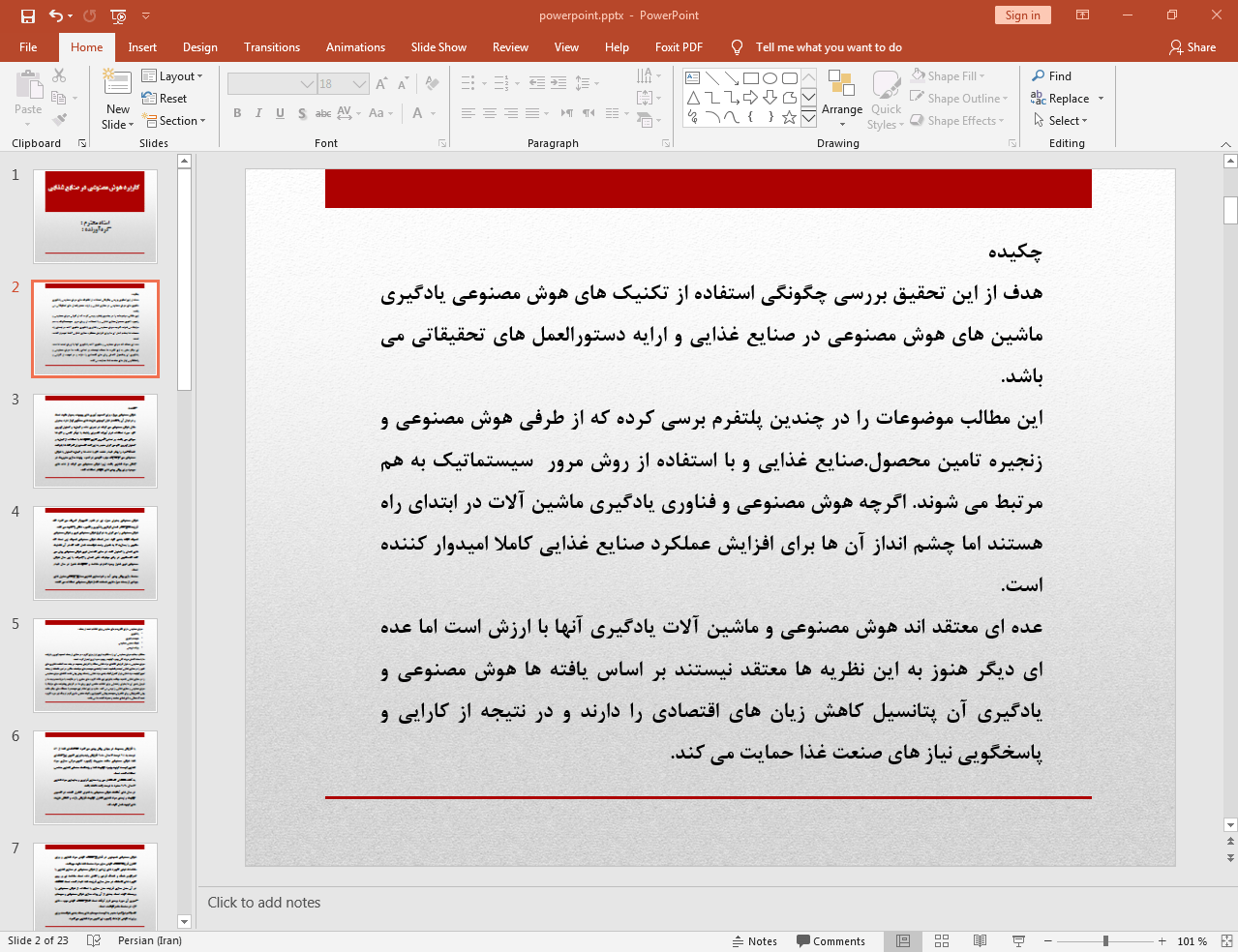Fit slide to current window icon
Viewport: 1238px width, 952px height.
click(1226, 940)
